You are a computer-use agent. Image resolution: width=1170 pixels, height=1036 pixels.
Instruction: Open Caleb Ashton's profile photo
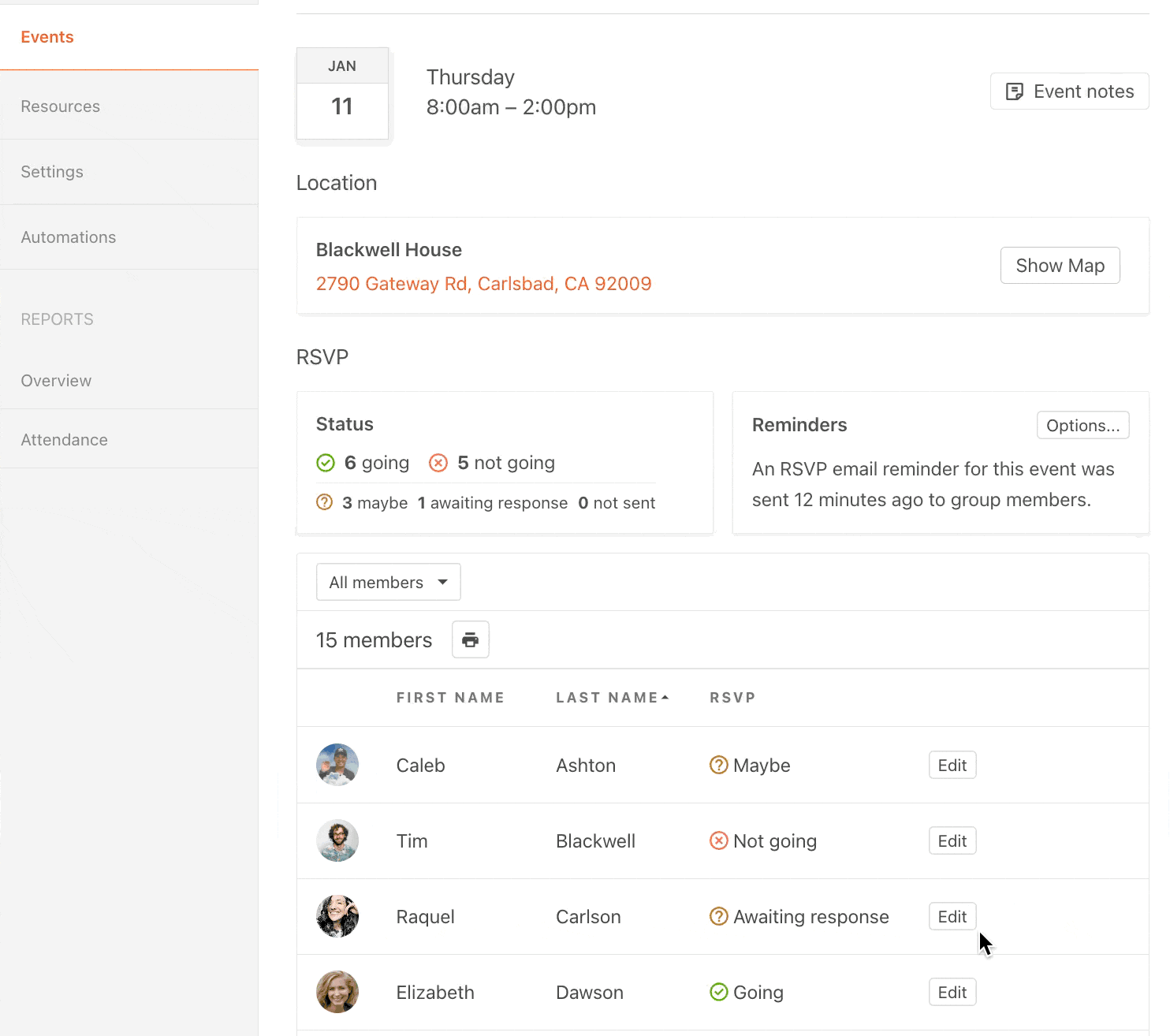(337, 765)
